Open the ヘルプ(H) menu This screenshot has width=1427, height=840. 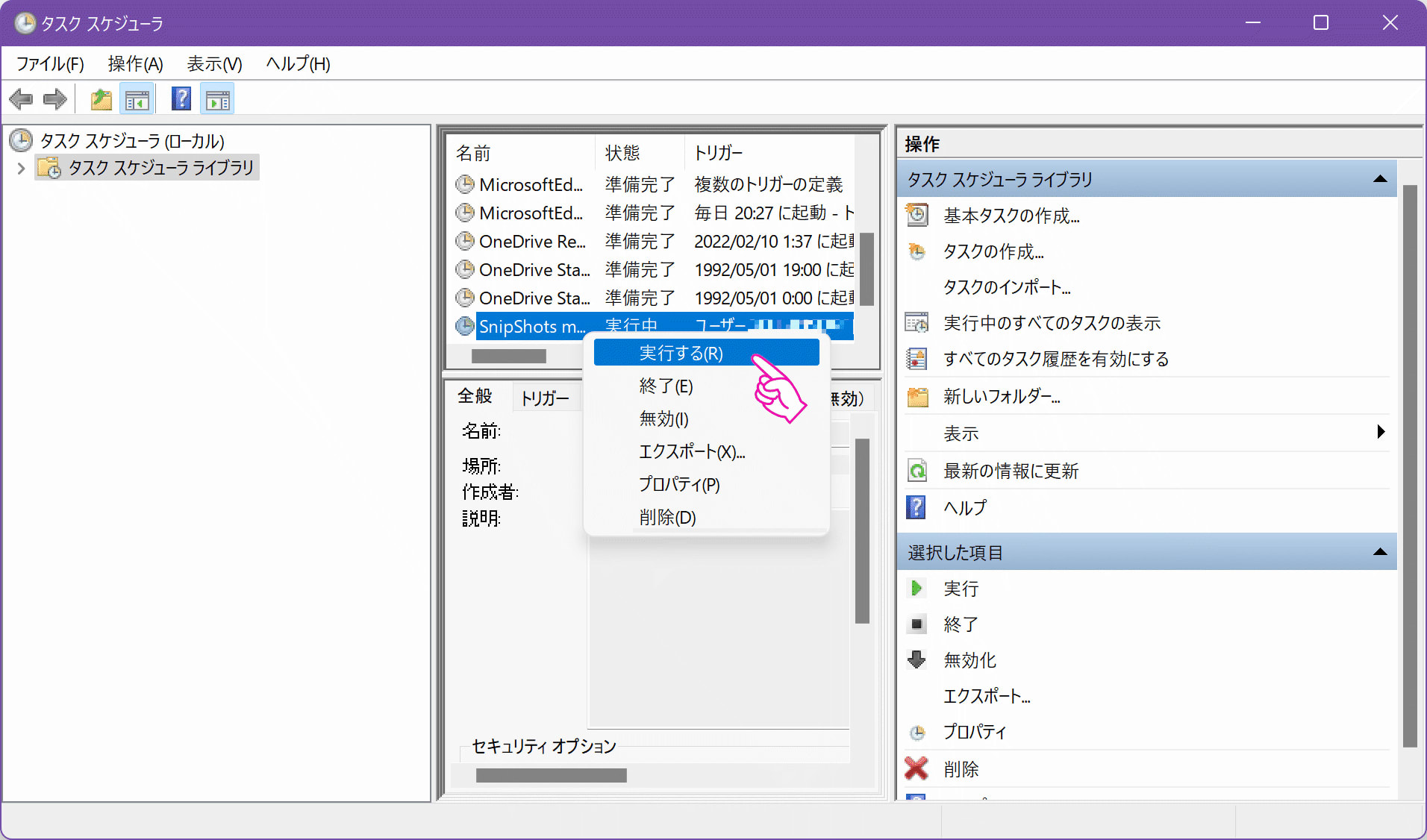click(x=298, y=64)
